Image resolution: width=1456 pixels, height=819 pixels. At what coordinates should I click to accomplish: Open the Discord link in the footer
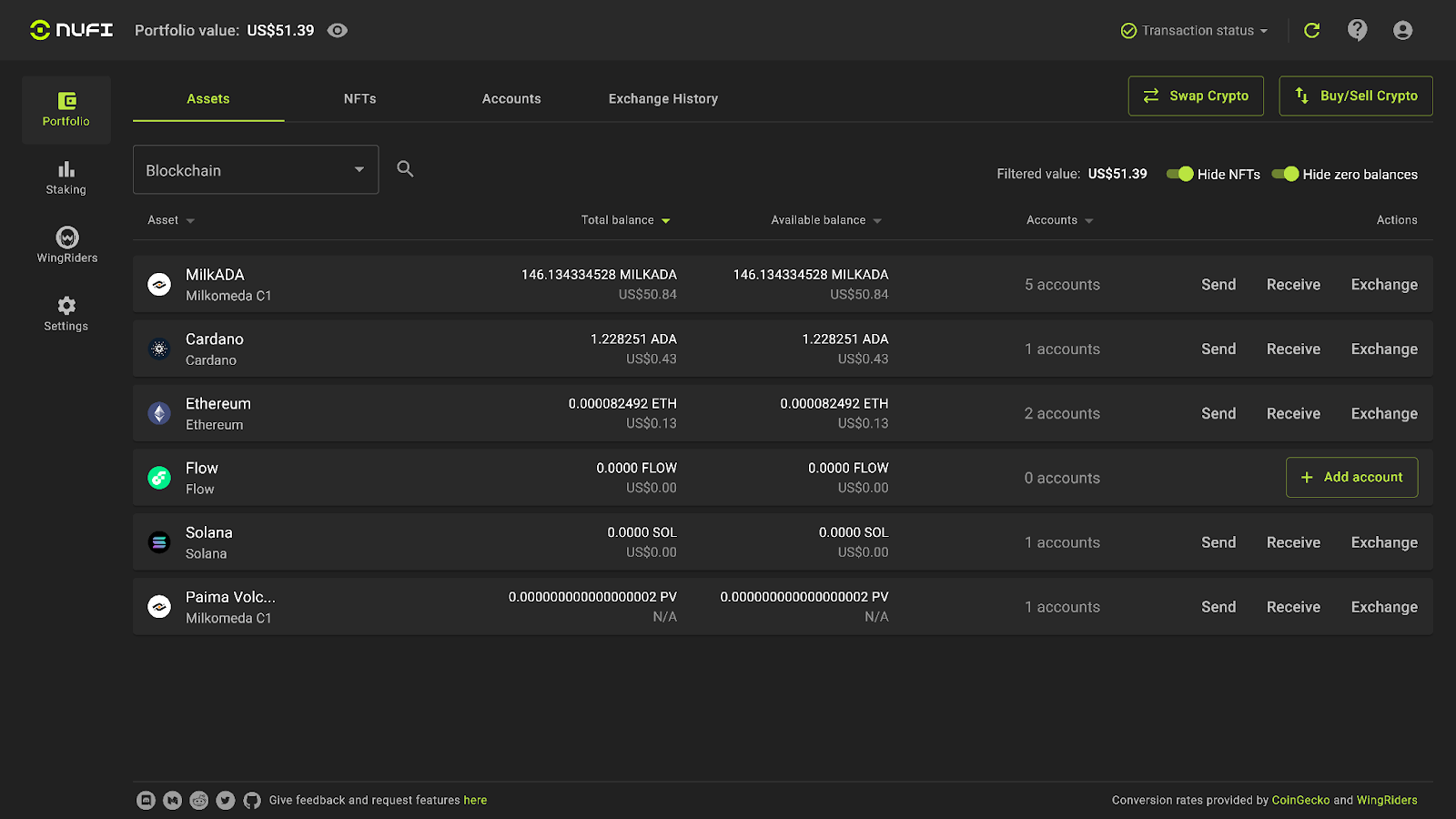click(x=146, y=800)
